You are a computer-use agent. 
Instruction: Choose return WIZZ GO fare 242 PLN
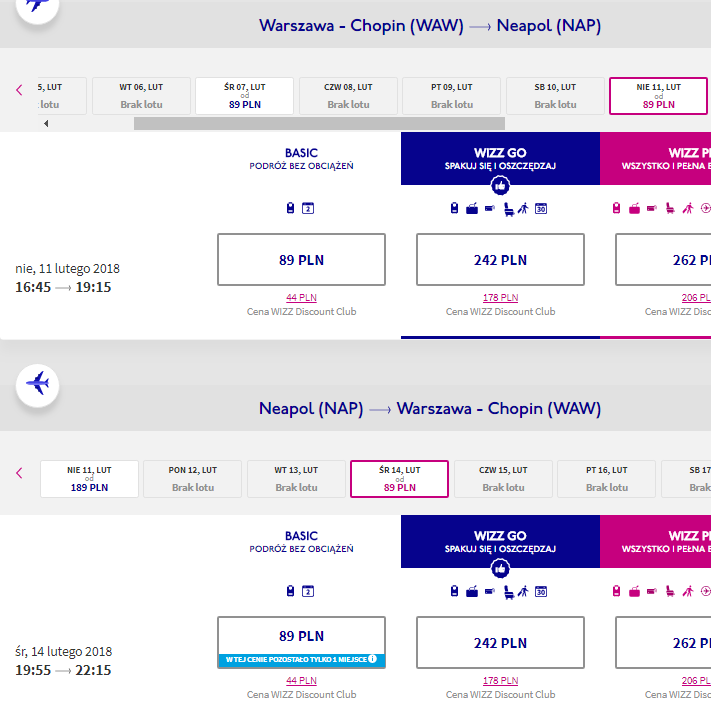500,643
